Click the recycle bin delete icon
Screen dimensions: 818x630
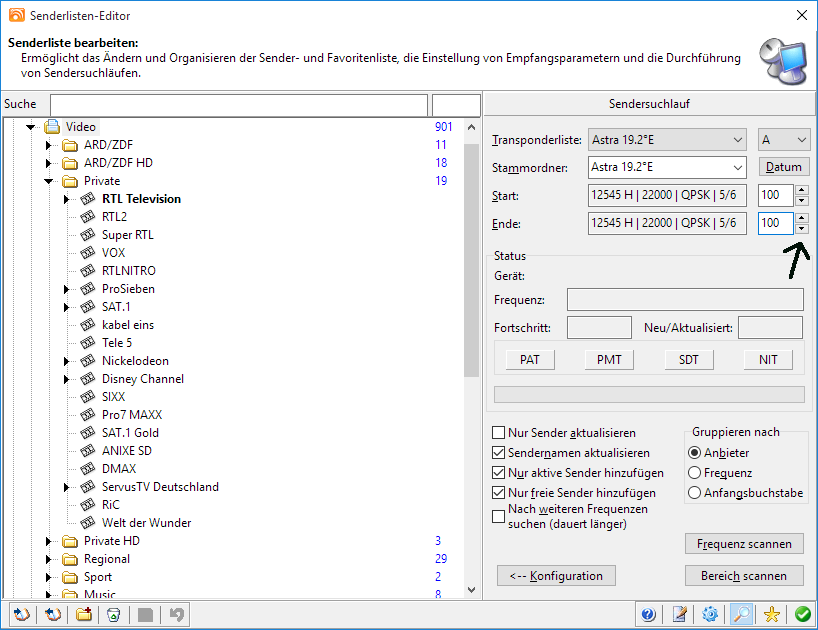click(x=114, y=614)
